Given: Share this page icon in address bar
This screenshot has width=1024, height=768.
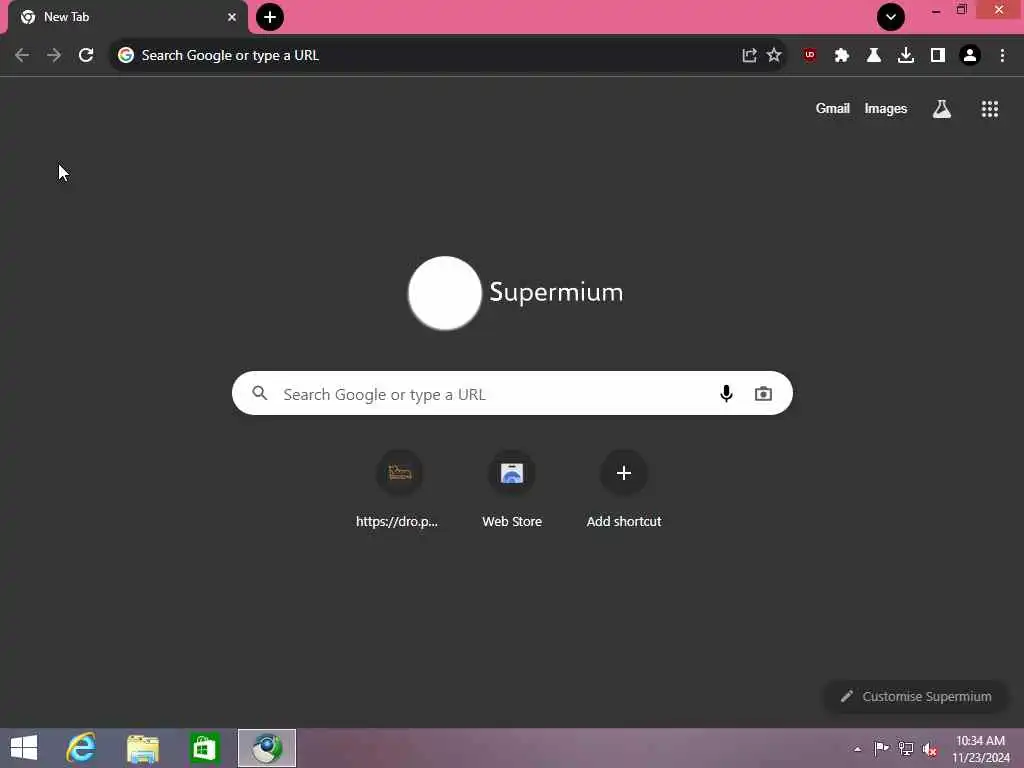Looking at the screenshot, I should pyautogui.click(x=749, y=55).
